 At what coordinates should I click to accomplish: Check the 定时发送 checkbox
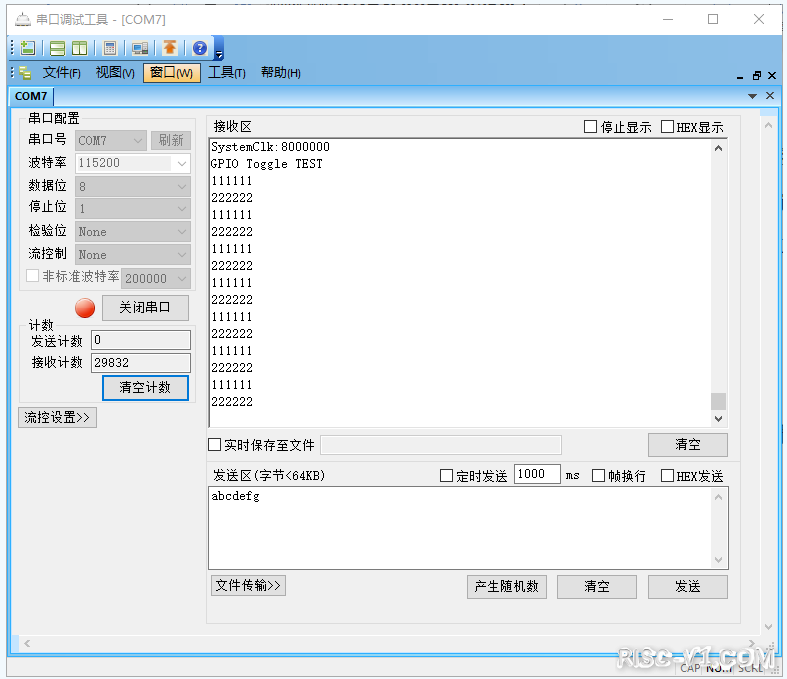tap(446, 475)
